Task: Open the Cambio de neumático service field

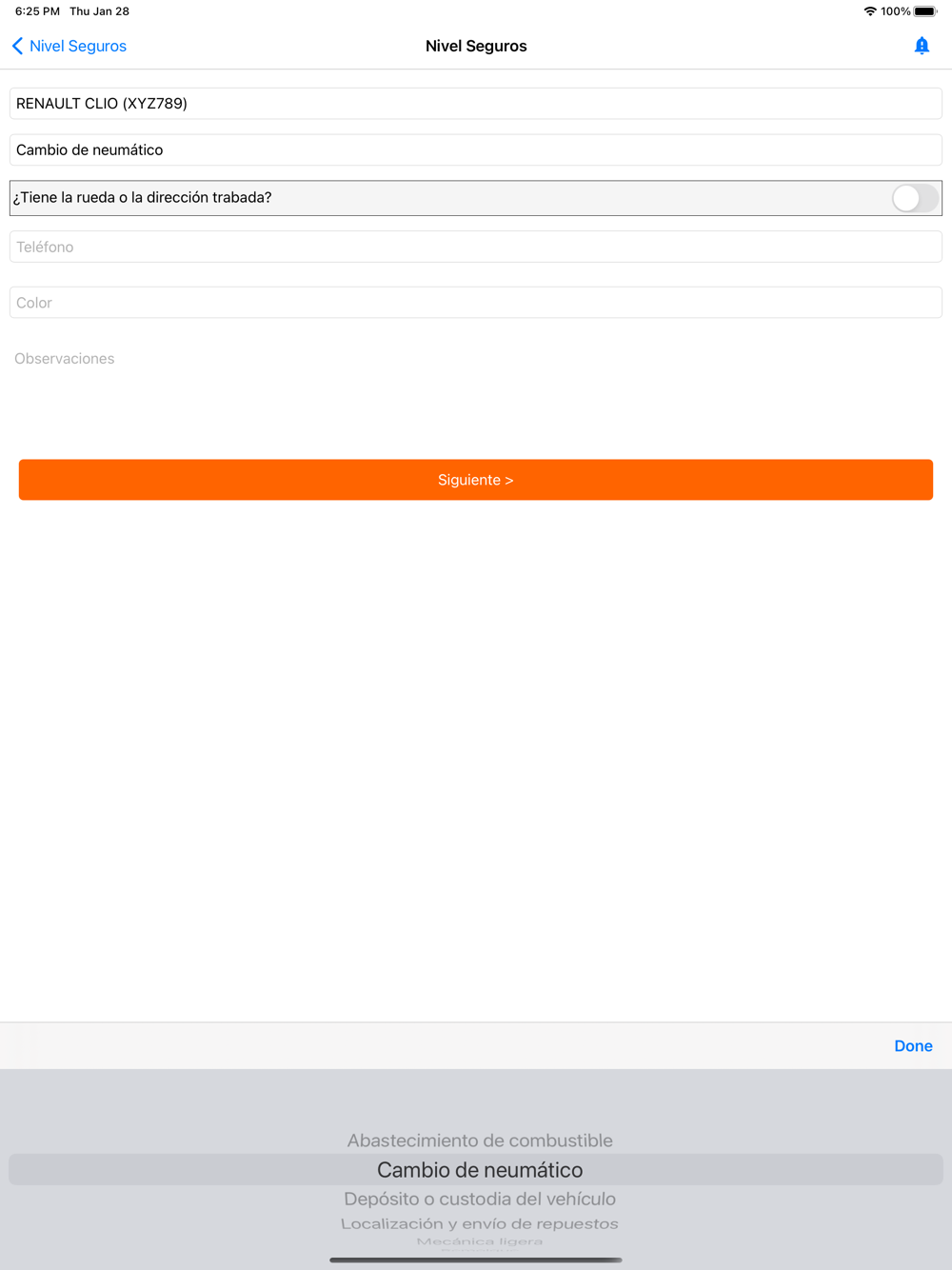Action: [x=476, y=149]
